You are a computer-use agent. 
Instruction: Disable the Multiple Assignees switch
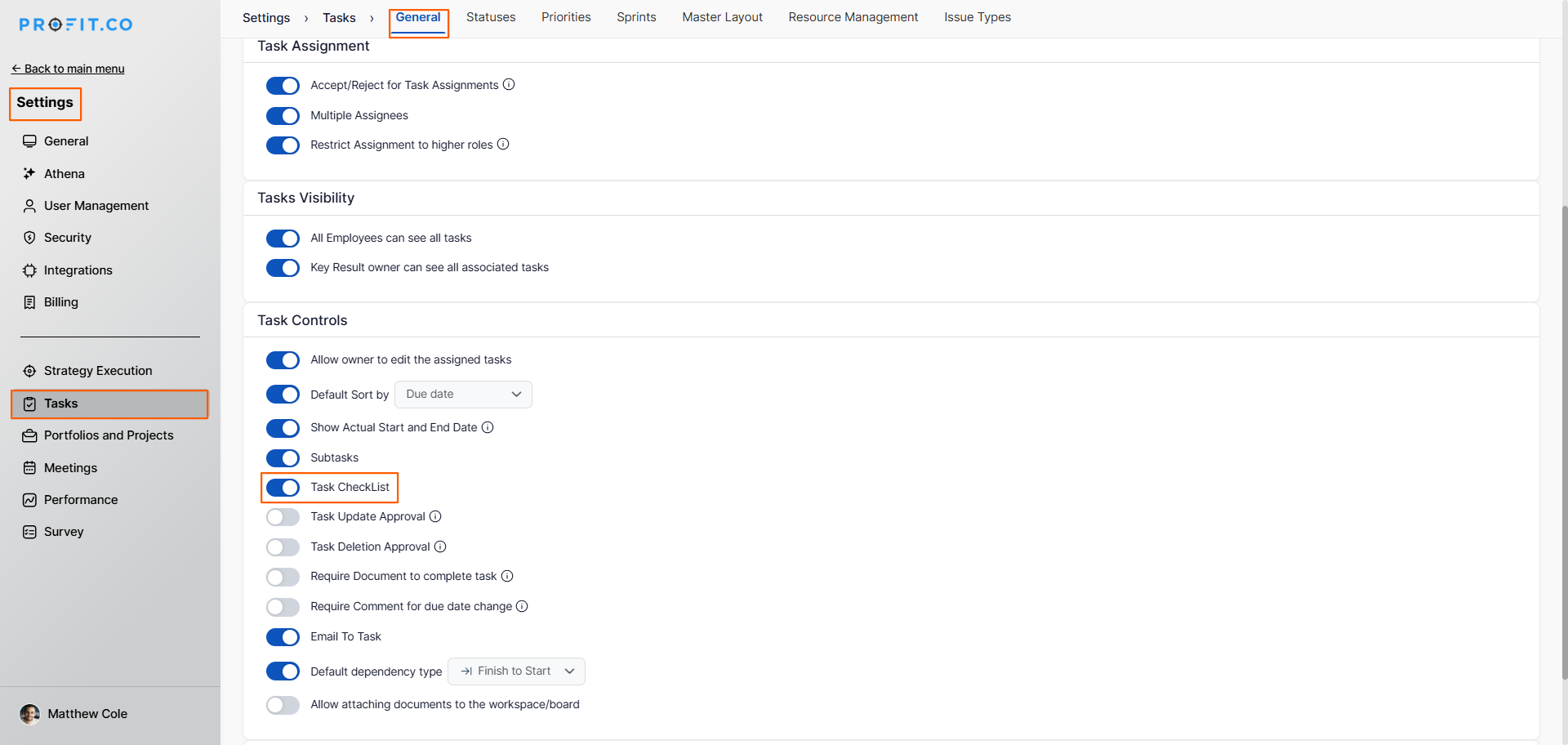[283, 116]
